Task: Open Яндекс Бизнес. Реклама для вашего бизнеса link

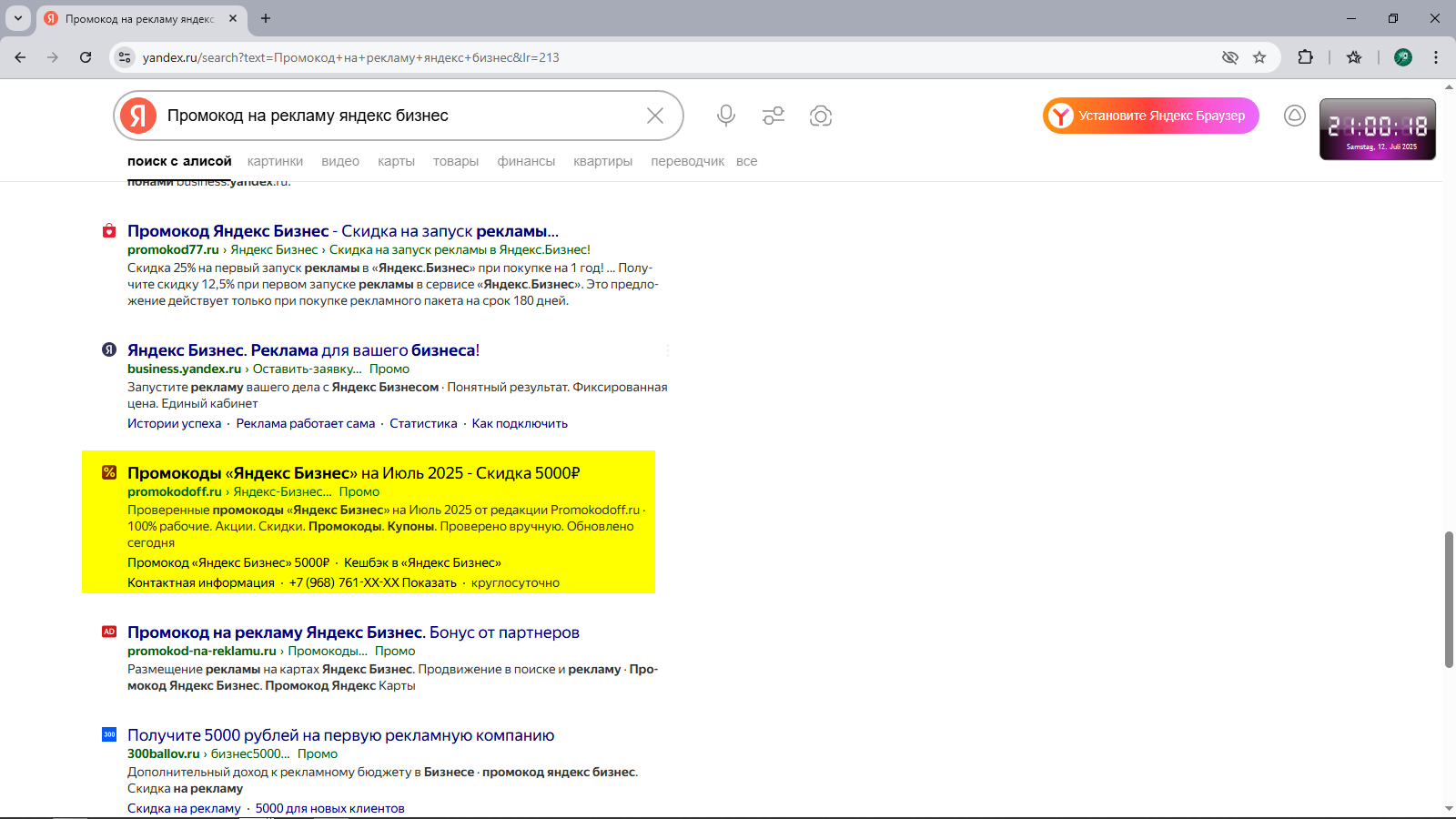Action: tap(303, 350)
